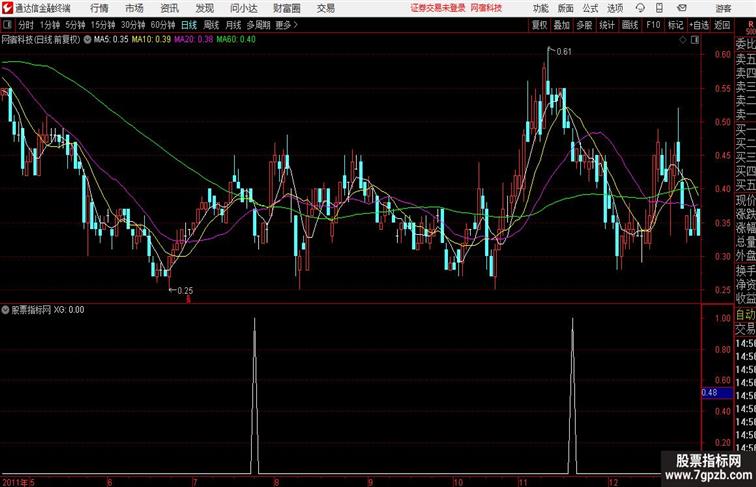Click the MA20: 0.38 indicator label
The height and width of the screenshot is (487, 756).
tap(193, 40)
